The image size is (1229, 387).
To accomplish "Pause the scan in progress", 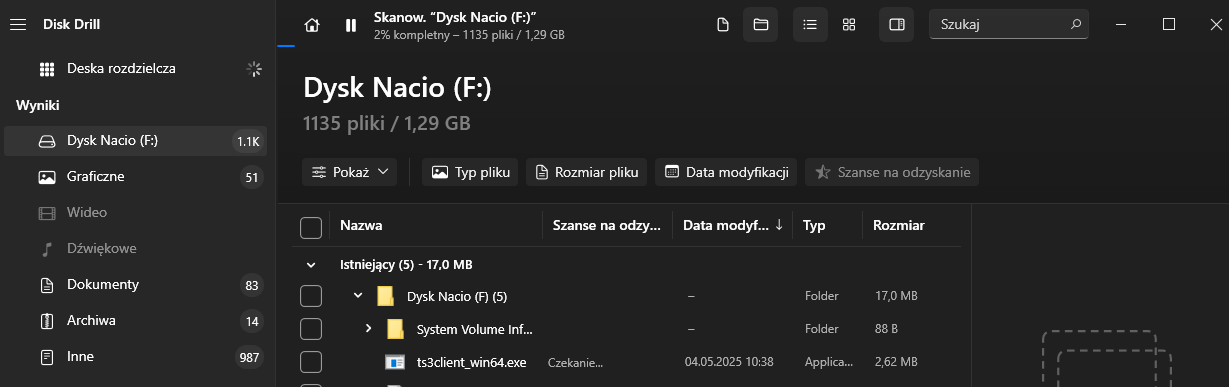I will tap(350, 25).
